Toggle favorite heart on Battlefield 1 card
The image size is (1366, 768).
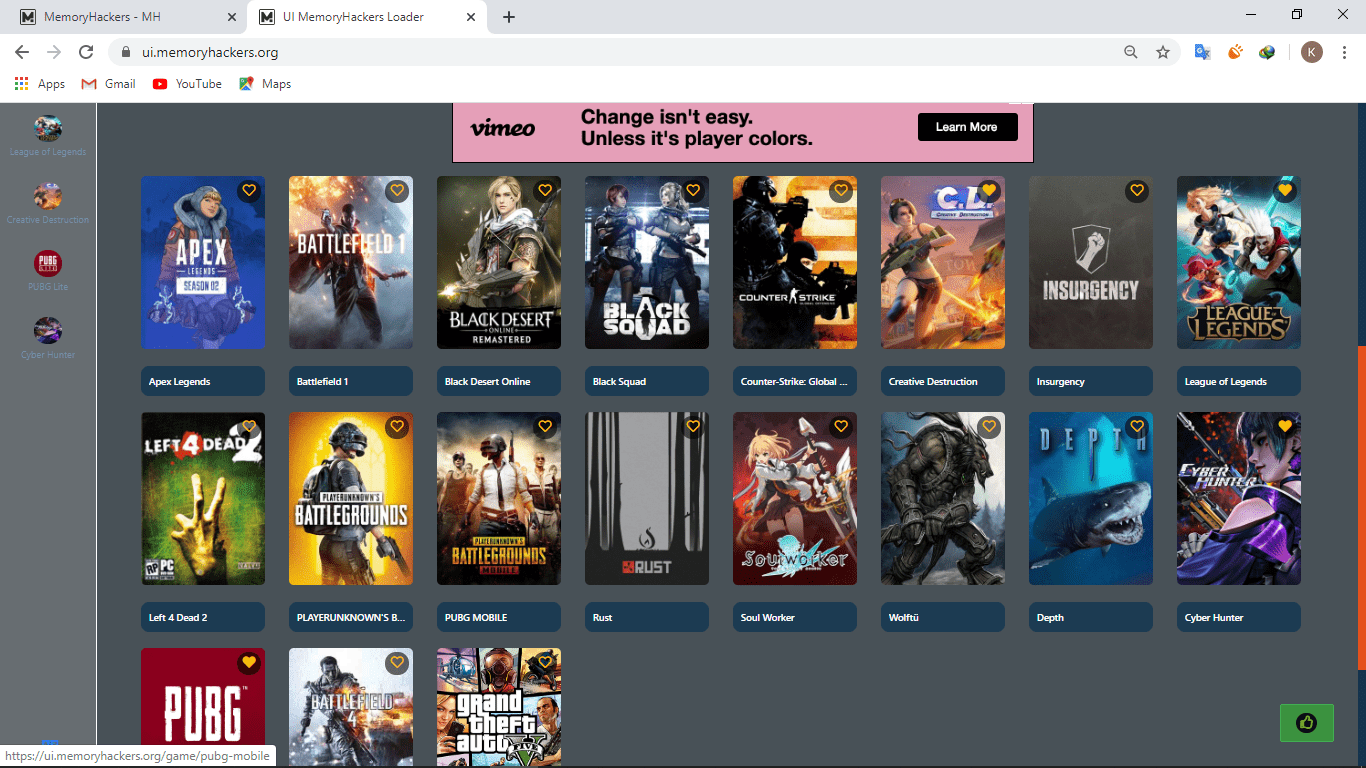(397, 190)
